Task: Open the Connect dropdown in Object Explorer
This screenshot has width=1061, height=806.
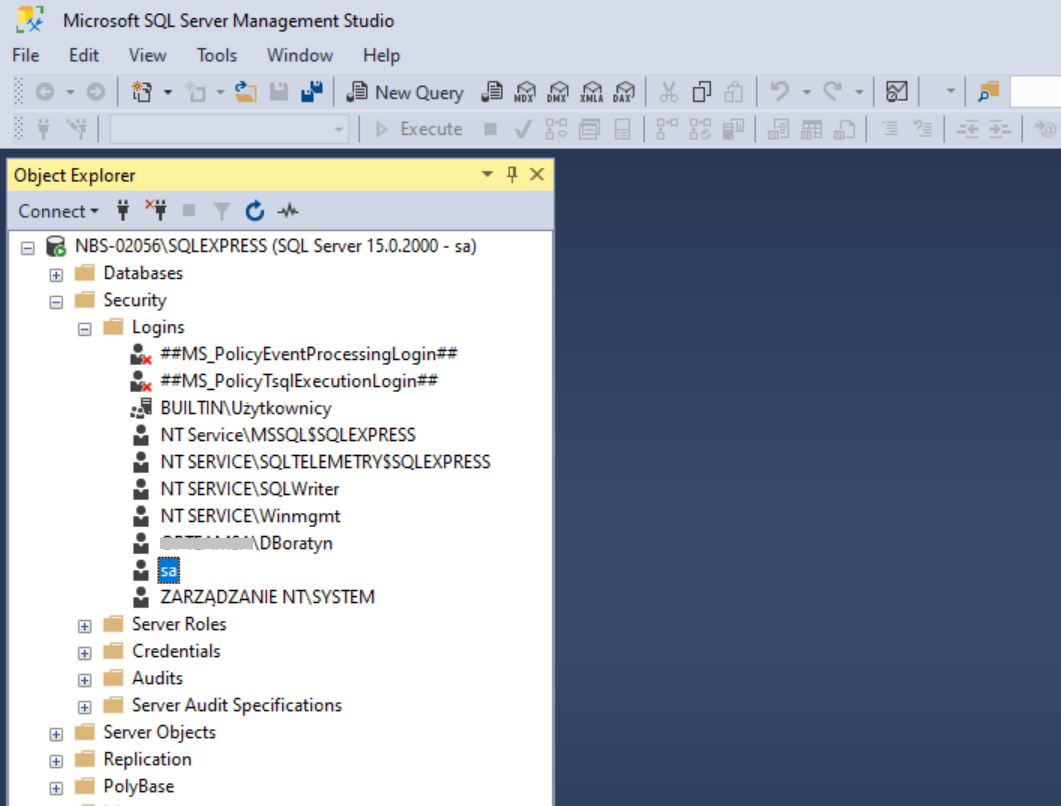Action: coord(58,211)
